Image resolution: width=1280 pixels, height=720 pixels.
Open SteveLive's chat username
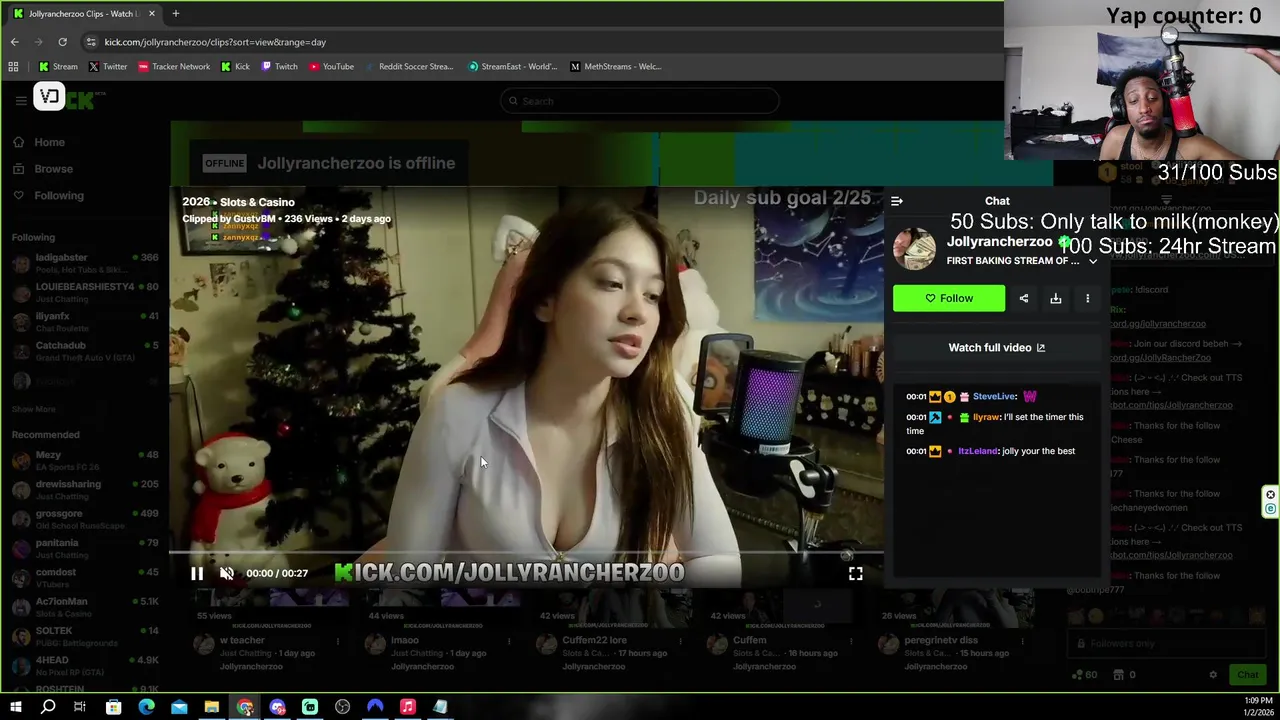pyautogui.click(x=994, y=397)
